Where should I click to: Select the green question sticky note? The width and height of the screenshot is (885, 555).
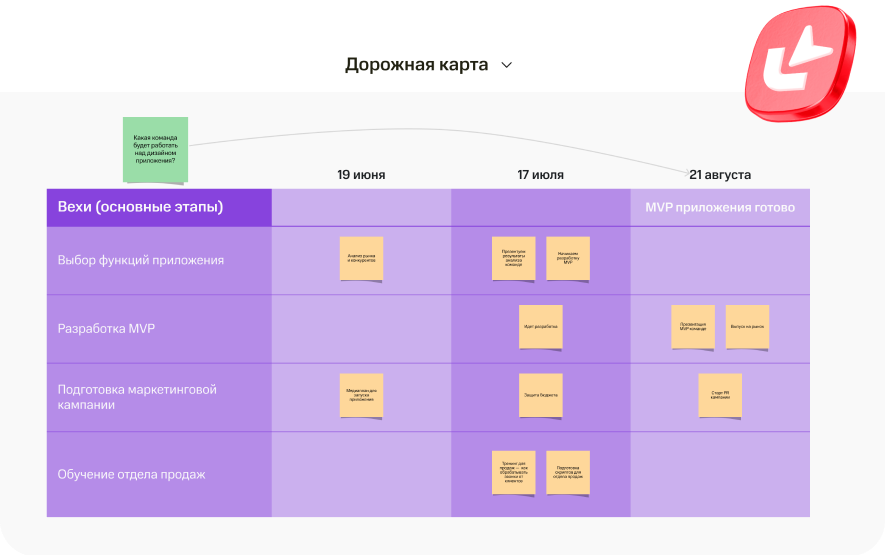click(x=155, y=149)
